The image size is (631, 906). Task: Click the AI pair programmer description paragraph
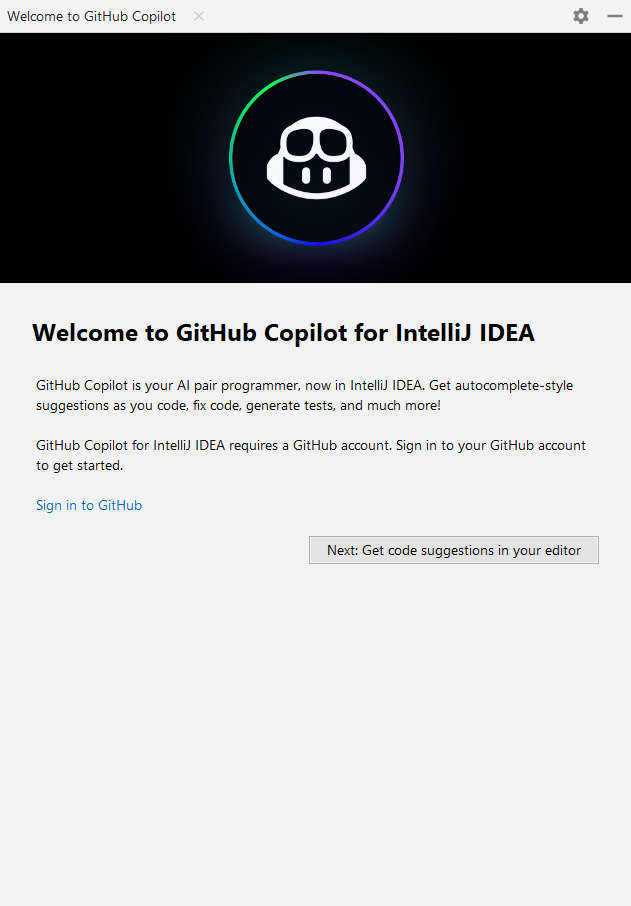coord(305,395)
